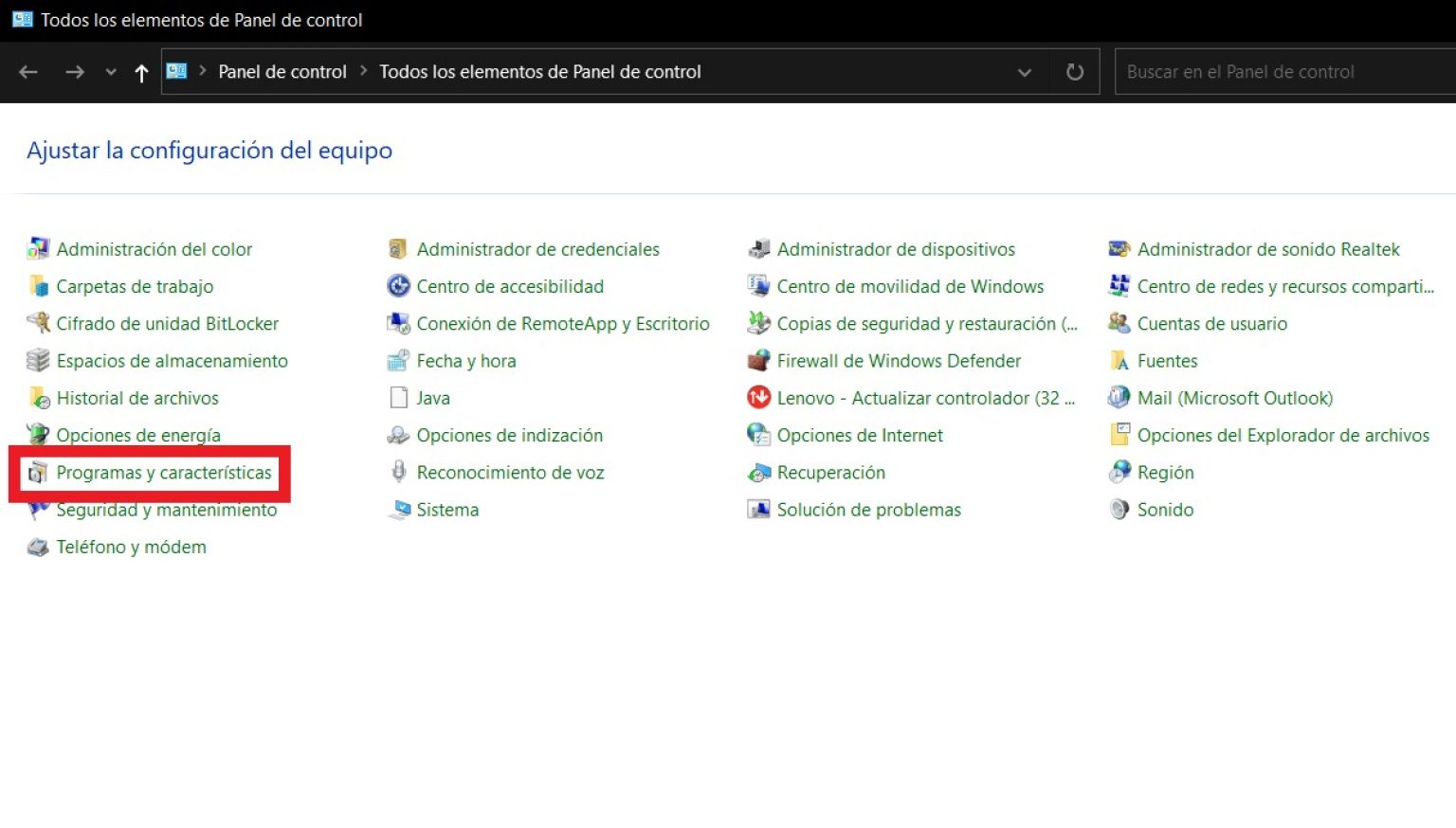Open the Centro de accesibilidad icon
Screen dimensions: 1456x828
tap(398, 286)
